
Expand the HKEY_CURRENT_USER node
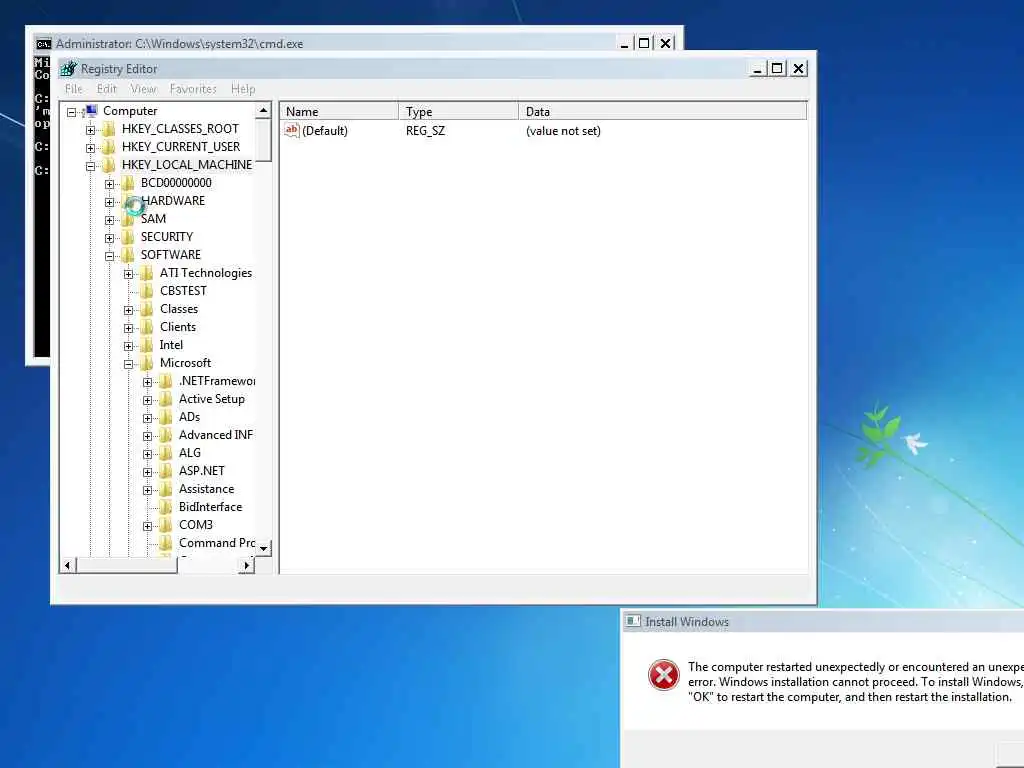tap(90, 148)
